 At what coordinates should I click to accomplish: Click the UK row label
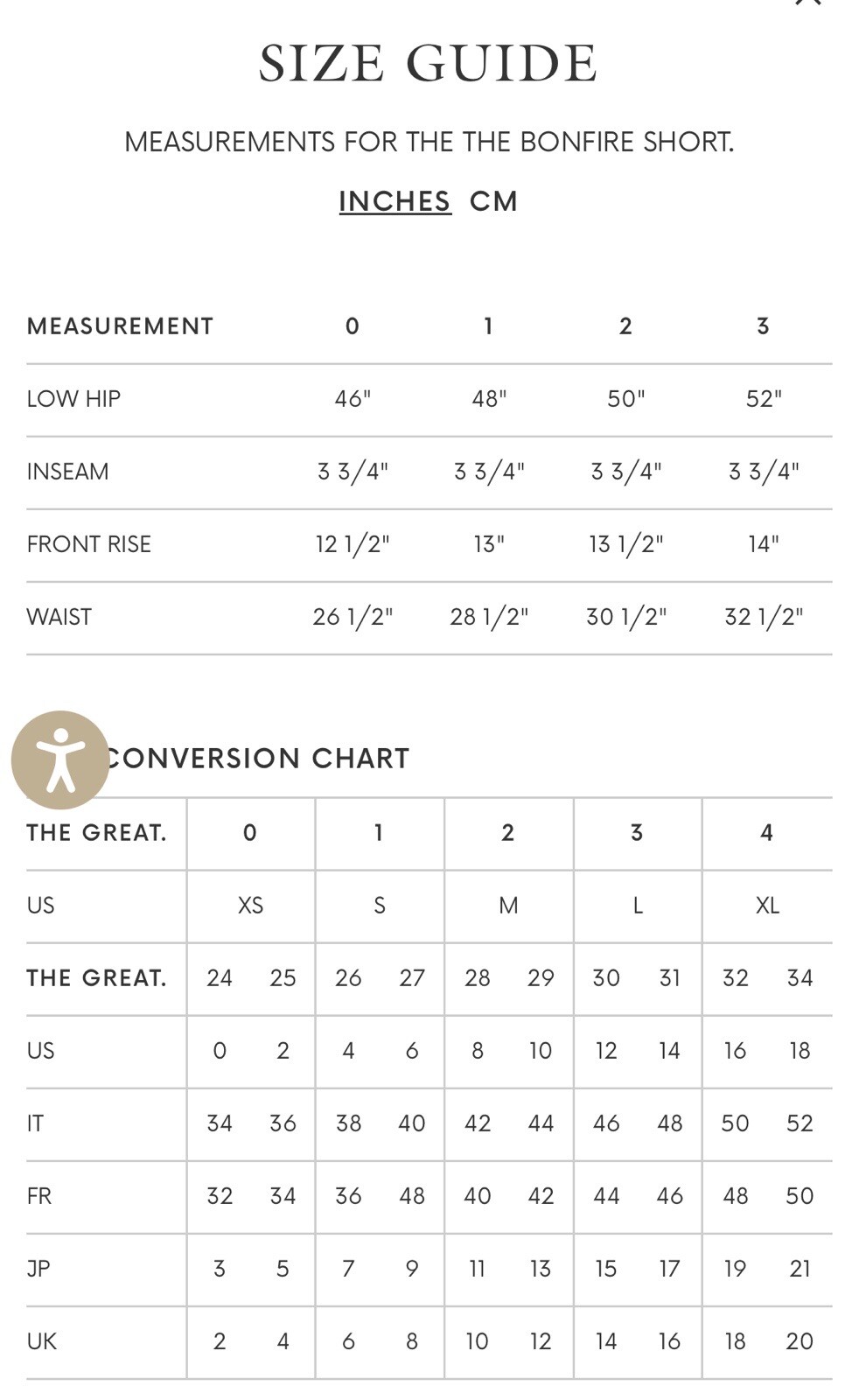click(41, 1341)
